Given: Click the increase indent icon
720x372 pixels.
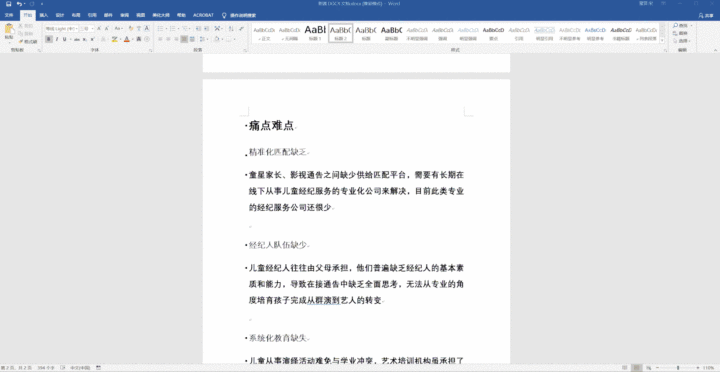Looking at the screenshot, I should pos(206,28).
